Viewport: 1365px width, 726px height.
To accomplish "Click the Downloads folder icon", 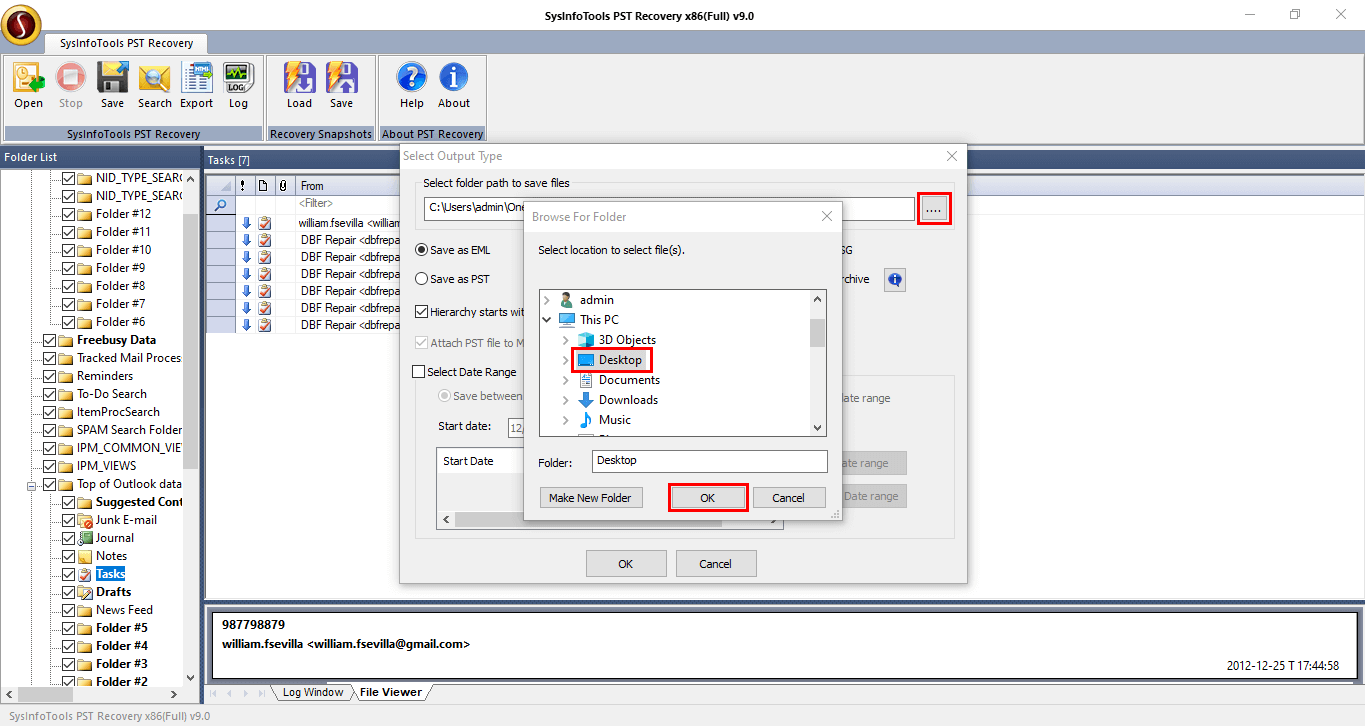I will 586,400.
